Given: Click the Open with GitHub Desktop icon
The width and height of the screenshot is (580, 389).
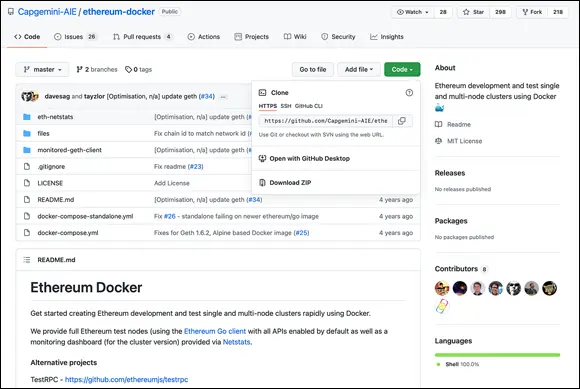Looking at the screenshot, I should 262,158.
